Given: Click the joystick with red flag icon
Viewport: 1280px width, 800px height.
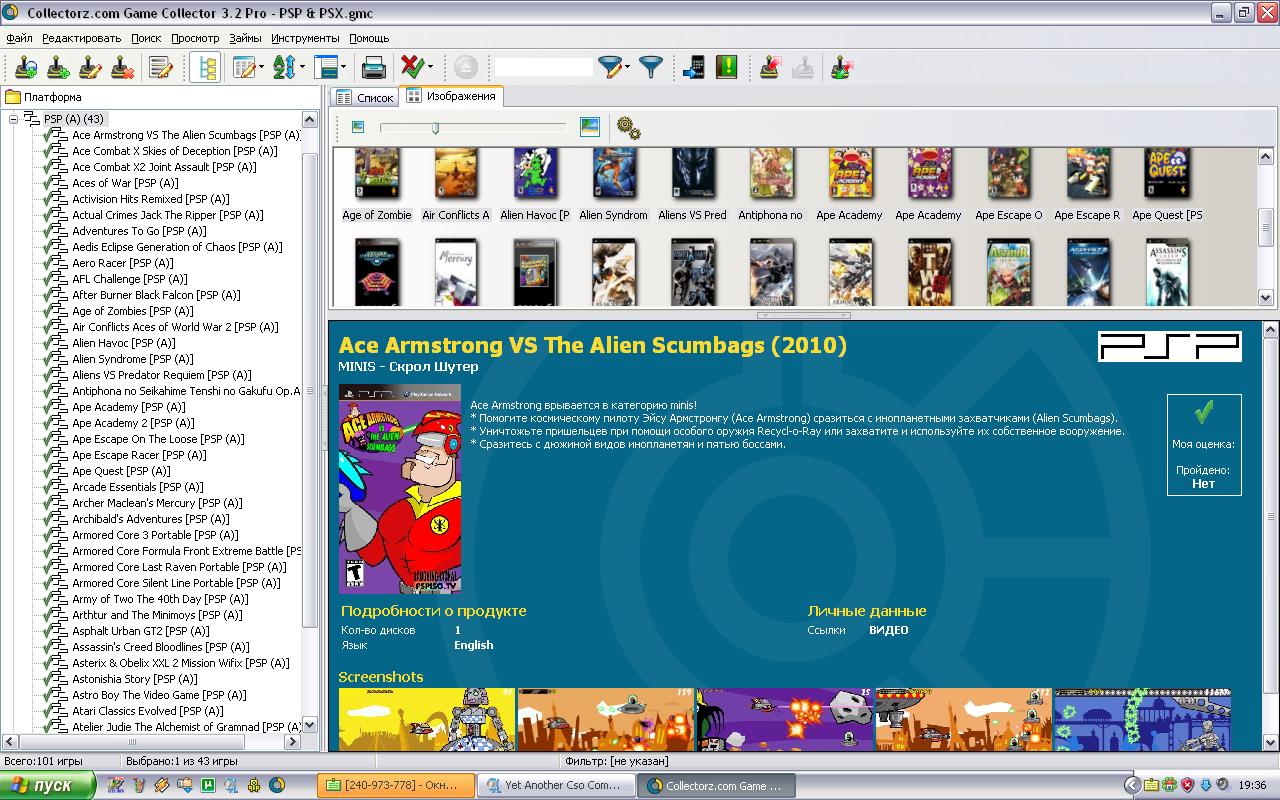Looking at the screenshot, I should coord(769,68).
